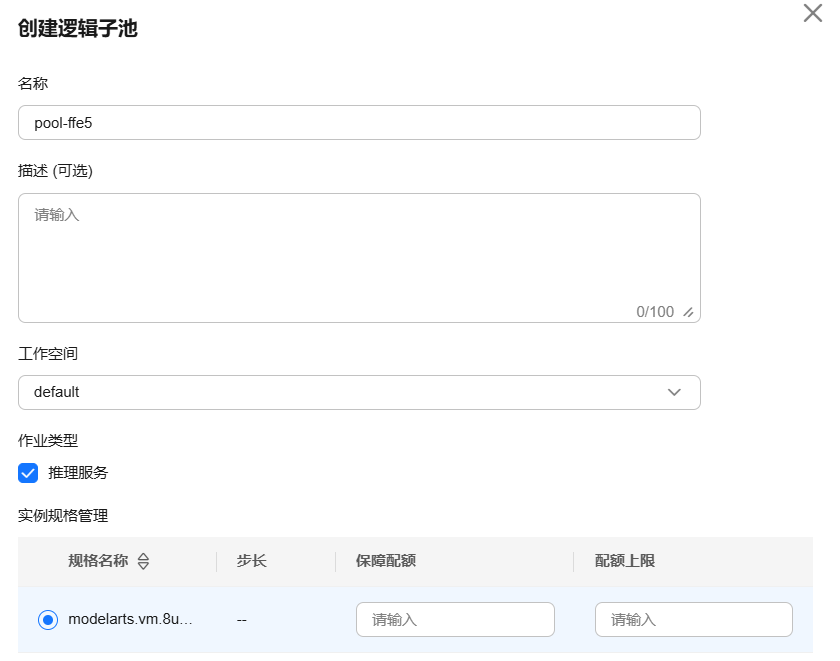Click the 规格名称 sort icon
The height and width of the screenshot is (661, 840).
click(143, 561)
